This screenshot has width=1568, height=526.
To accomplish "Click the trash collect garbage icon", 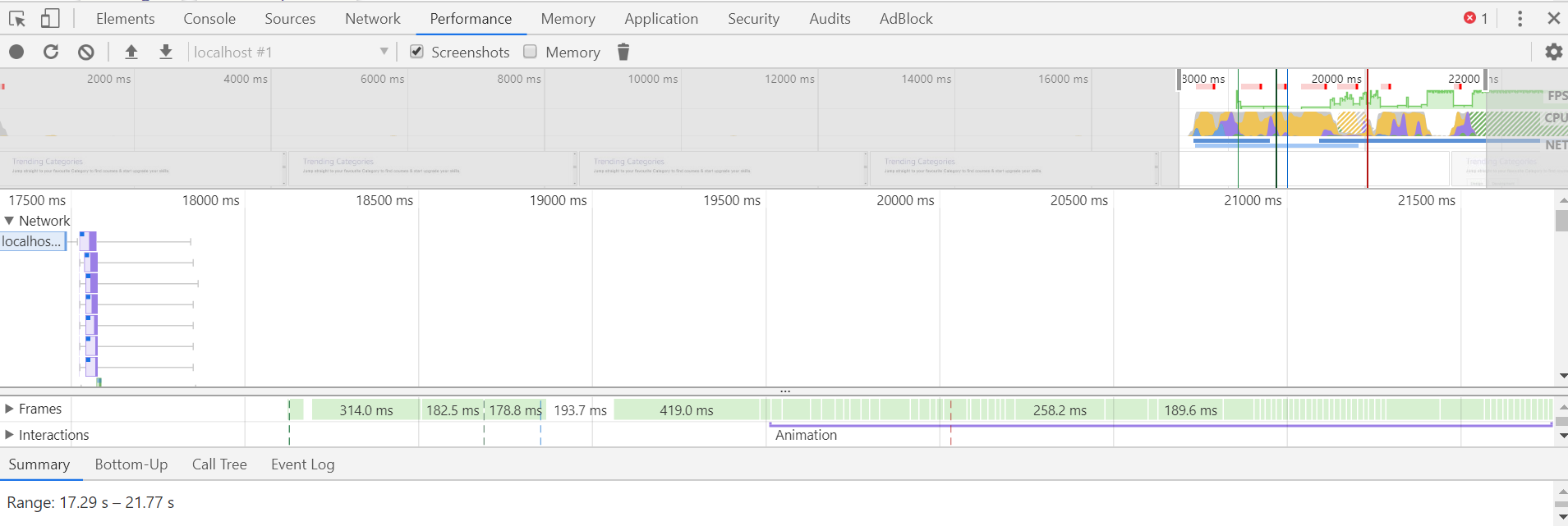I will point(623,52).
